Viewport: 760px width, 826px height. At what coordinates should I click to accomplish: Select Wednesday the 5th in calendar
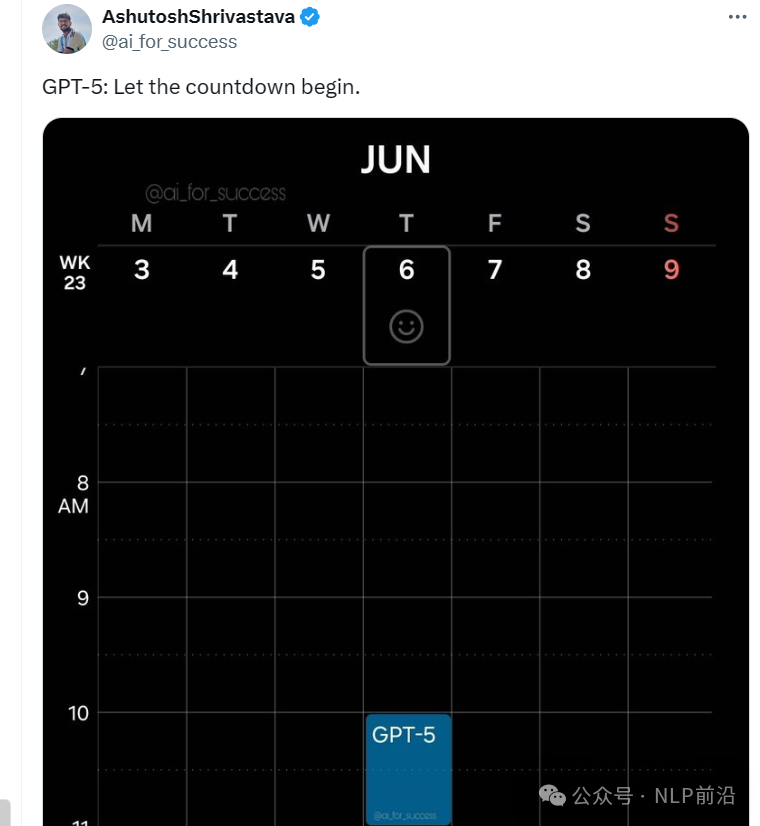318,270
